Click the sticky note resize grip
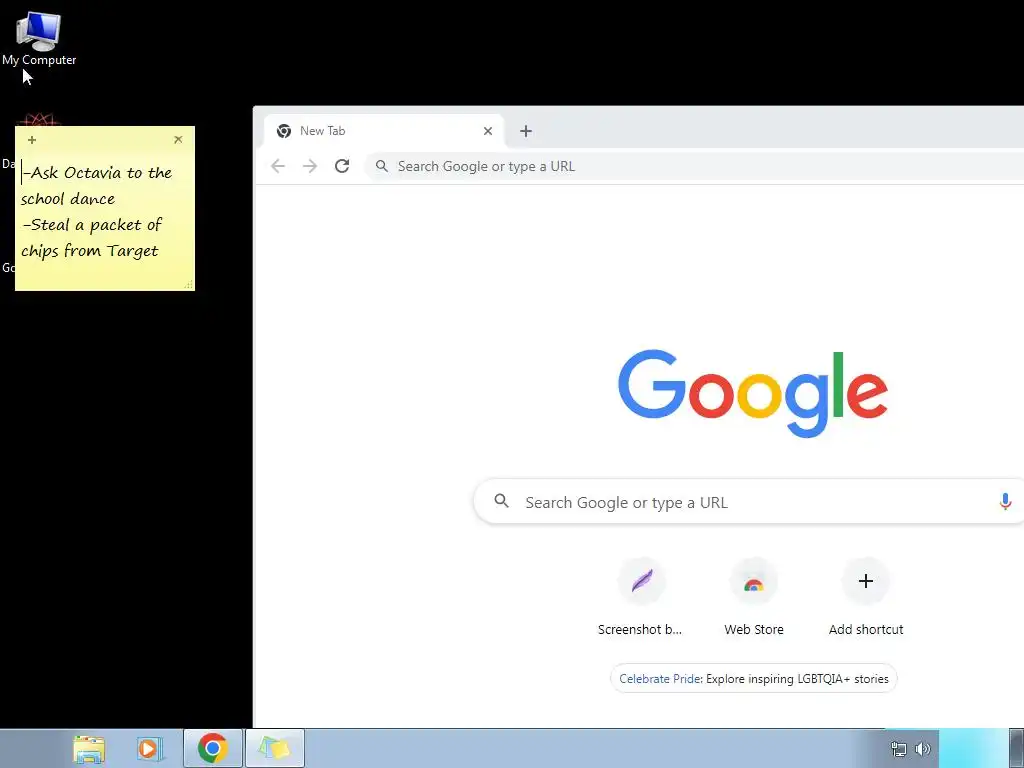 pyautogui.click(x=189, y=285)
